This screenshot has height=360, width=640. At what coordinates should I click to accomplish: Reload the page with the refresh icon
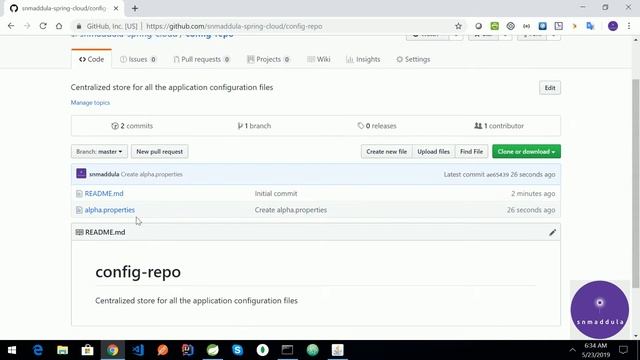43,26
